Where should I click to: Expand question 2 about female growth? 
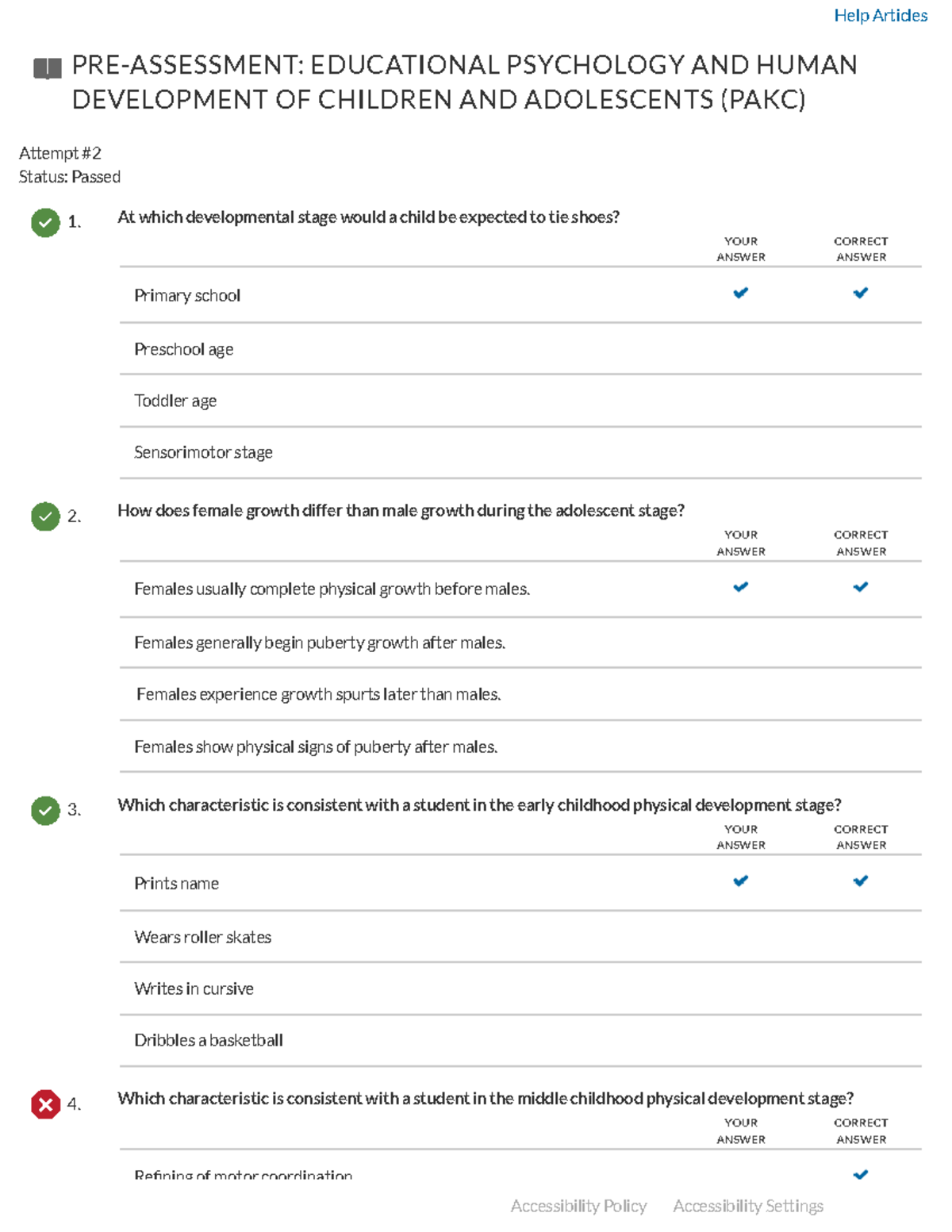(x=401, y=510)
